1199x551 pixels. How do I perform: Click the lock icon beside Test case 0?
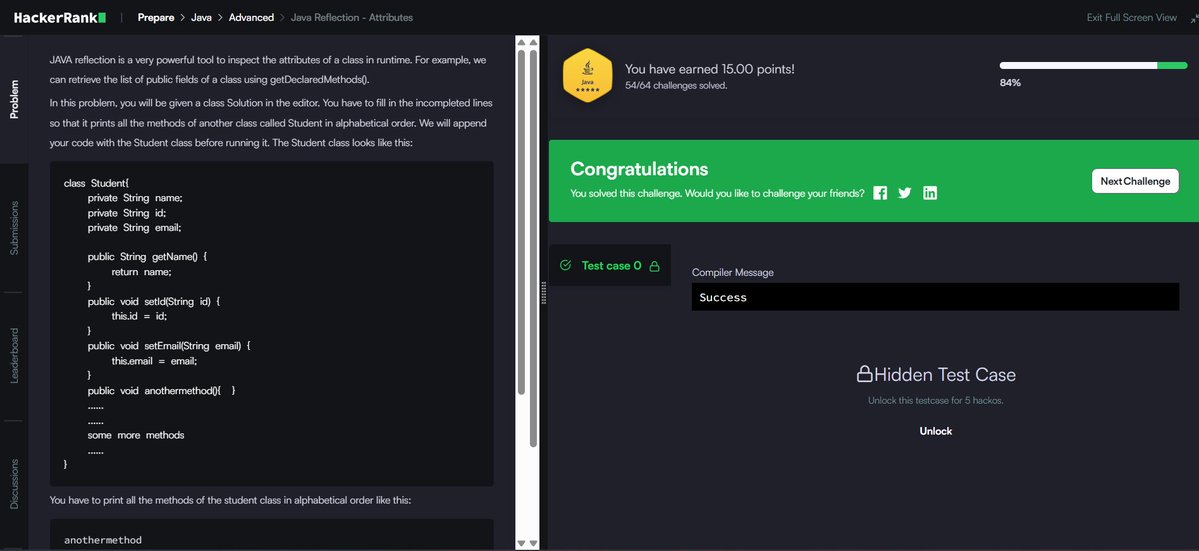point(654,266)
